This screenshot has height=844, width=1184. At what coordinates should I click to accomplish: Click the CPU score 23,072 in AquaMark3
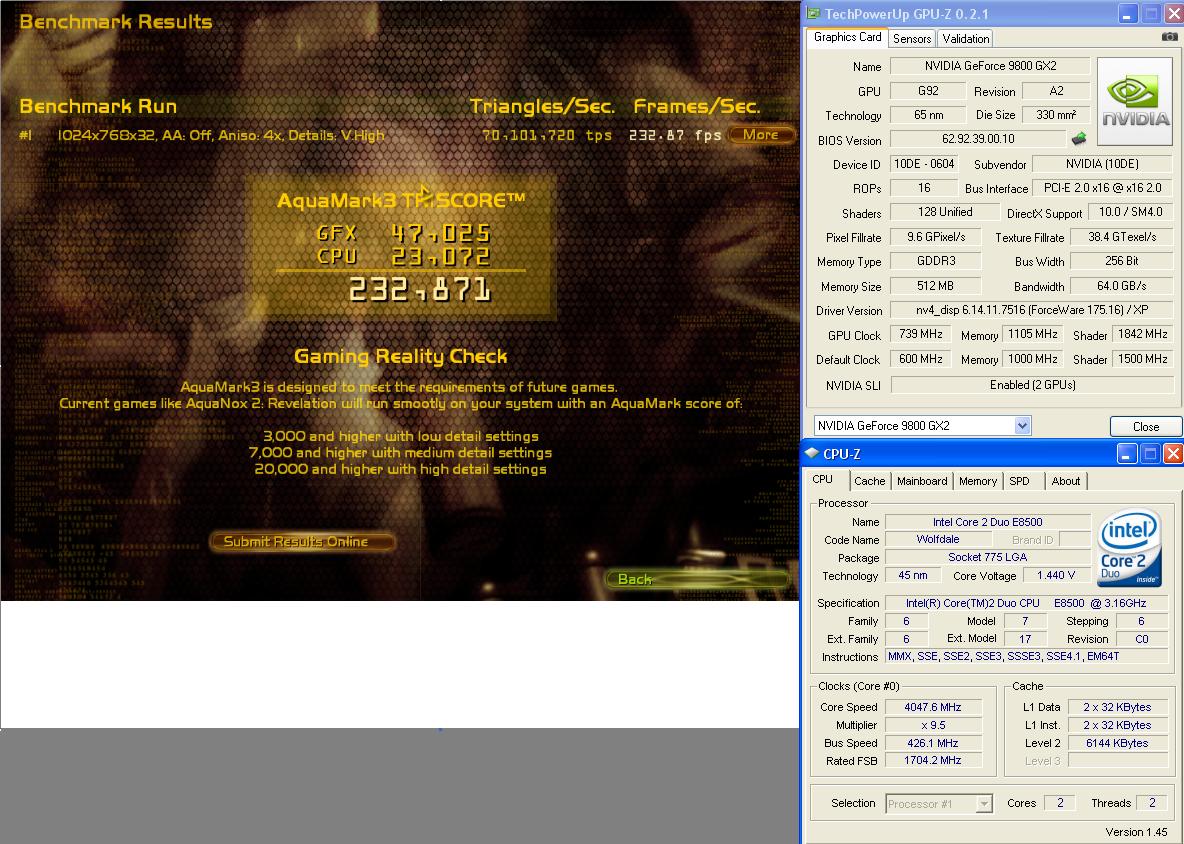[x=441, y=257]
